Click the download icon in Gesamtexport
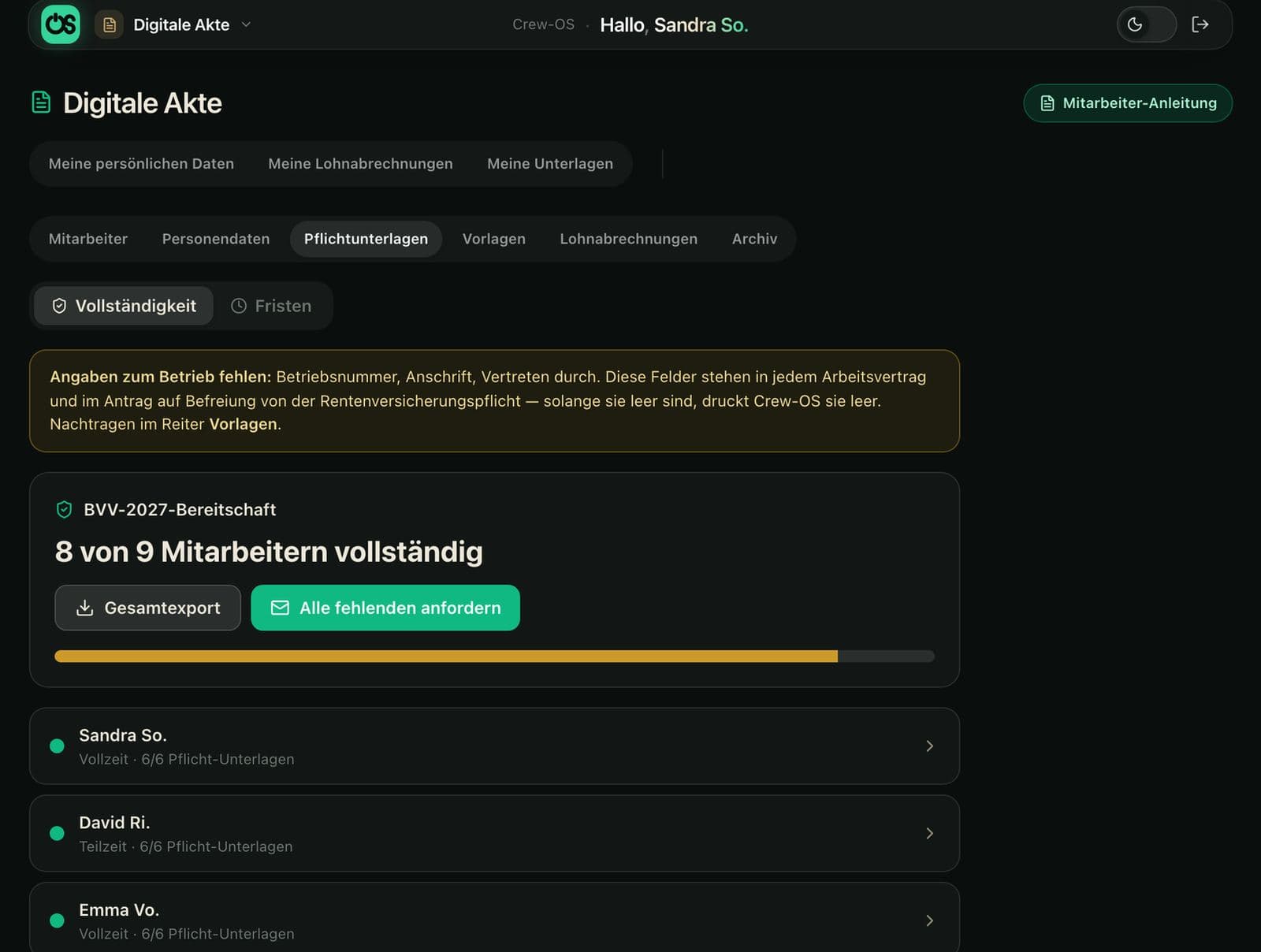This screenshot has width=1261, height=952. coord(85,608)
